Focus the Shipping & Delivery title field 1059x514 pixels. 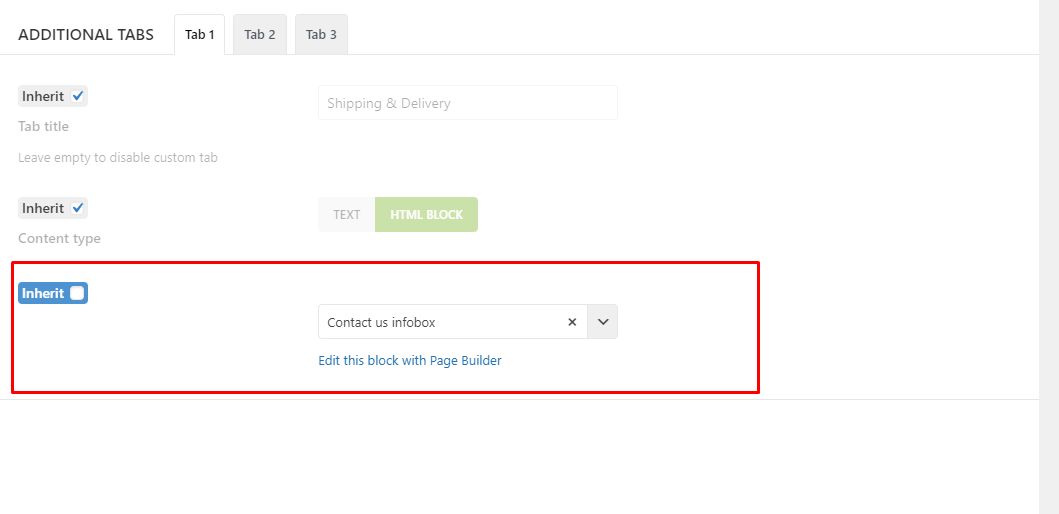[x=467, y=103]
